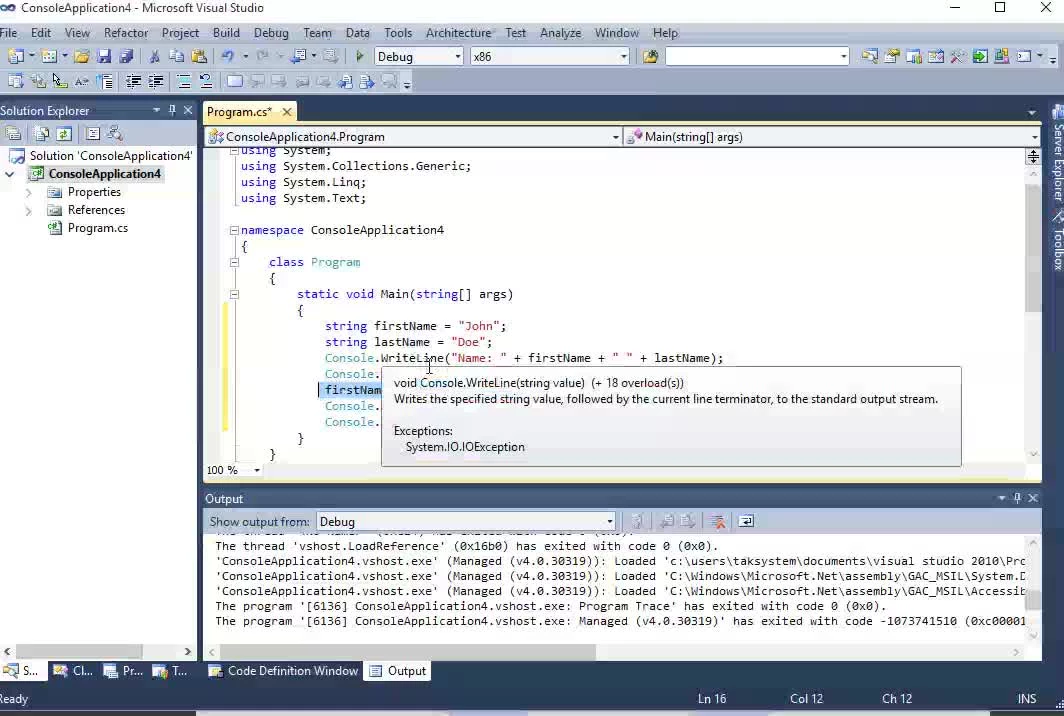Viewport: 1064px width, 716px height.
Task: Click the code editor vertical scrollbar thumb
Action: (1033, 247)
